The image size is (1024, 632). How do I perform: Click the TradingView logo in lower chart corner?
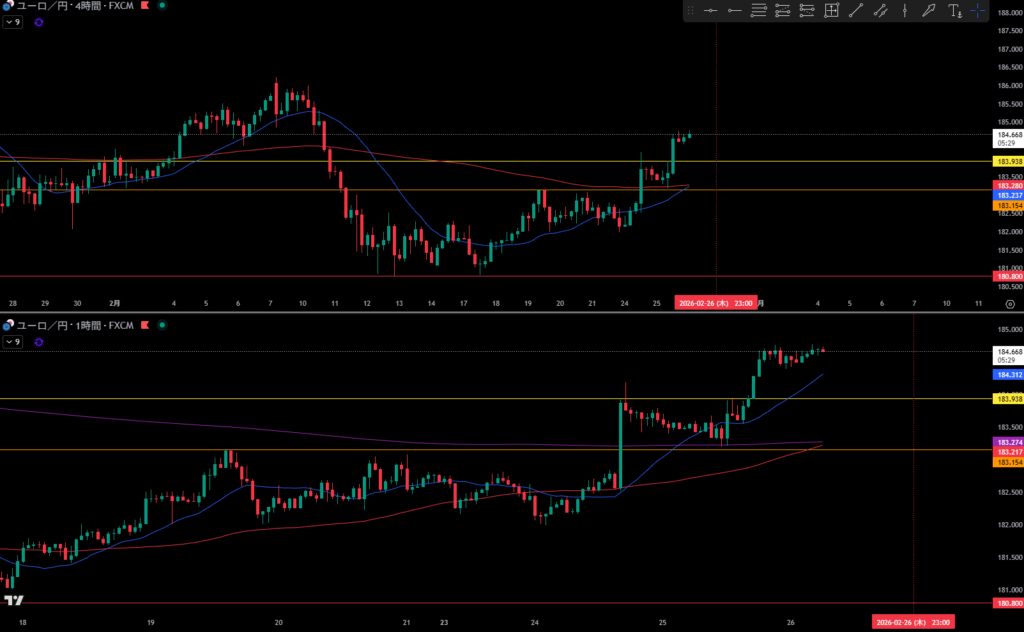(x=14, y=601)
